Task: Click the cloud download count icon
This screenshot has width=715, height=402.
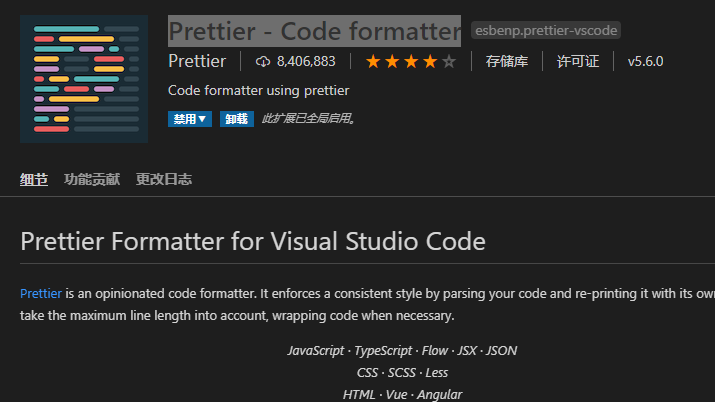Action: (x=263, y=61)
